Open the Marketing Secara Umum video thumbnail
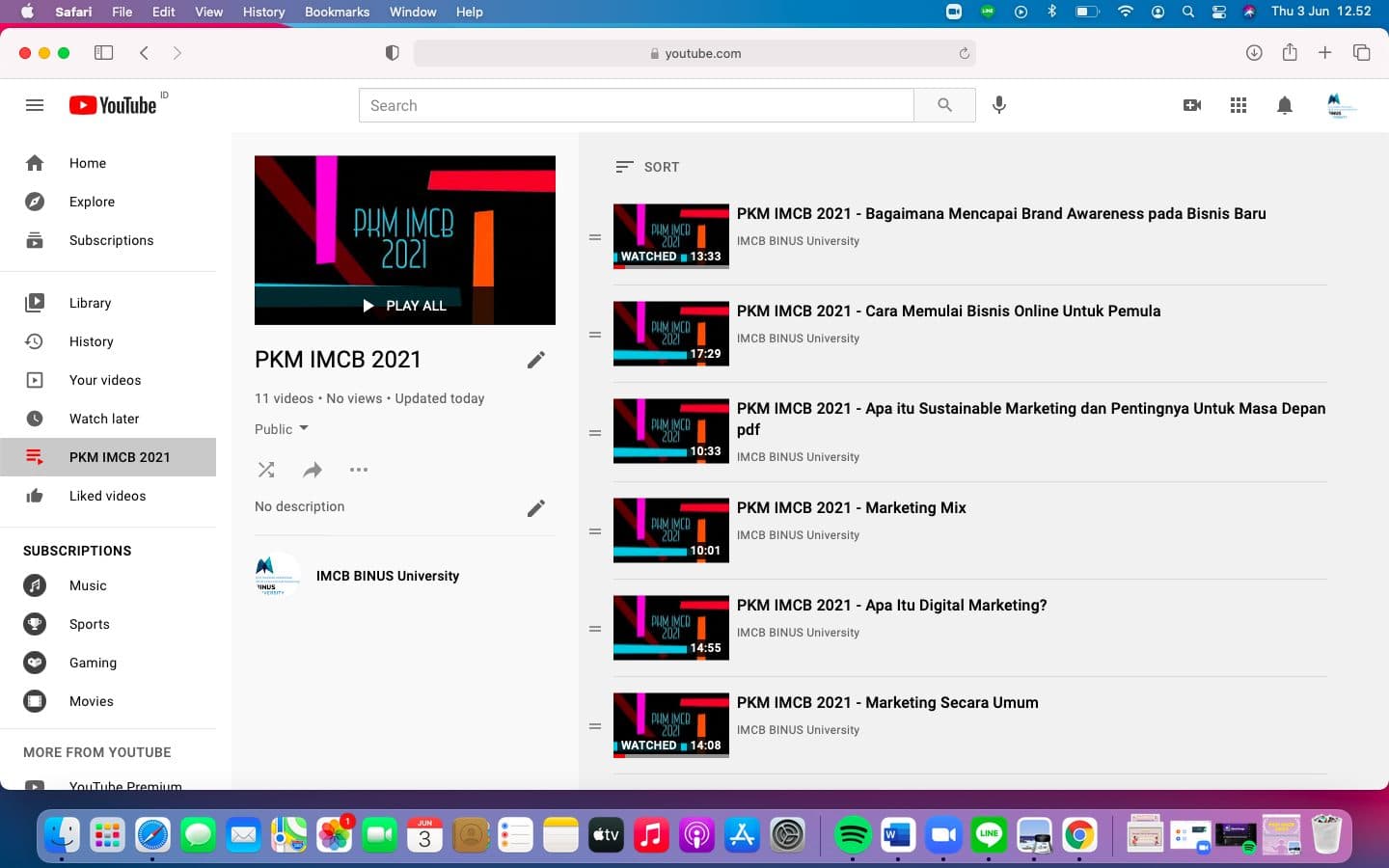1389x868 pixels. (x=671, y=725)
